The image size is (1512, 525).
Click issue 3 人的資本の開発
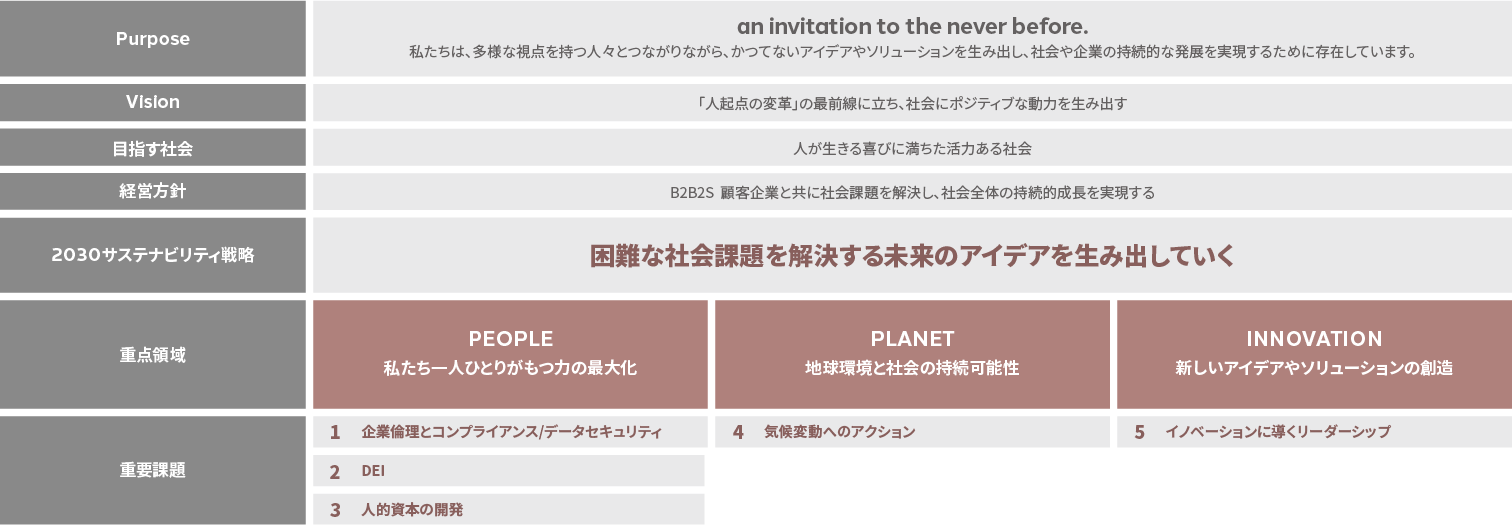(x=509, y=509)
